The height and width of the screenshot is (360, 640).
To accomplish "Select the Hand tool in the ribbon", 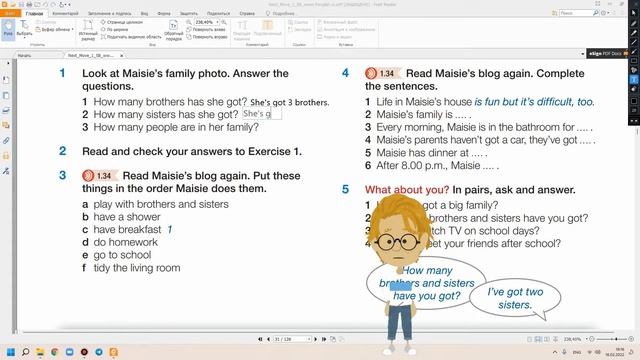I will coord(8,29).
